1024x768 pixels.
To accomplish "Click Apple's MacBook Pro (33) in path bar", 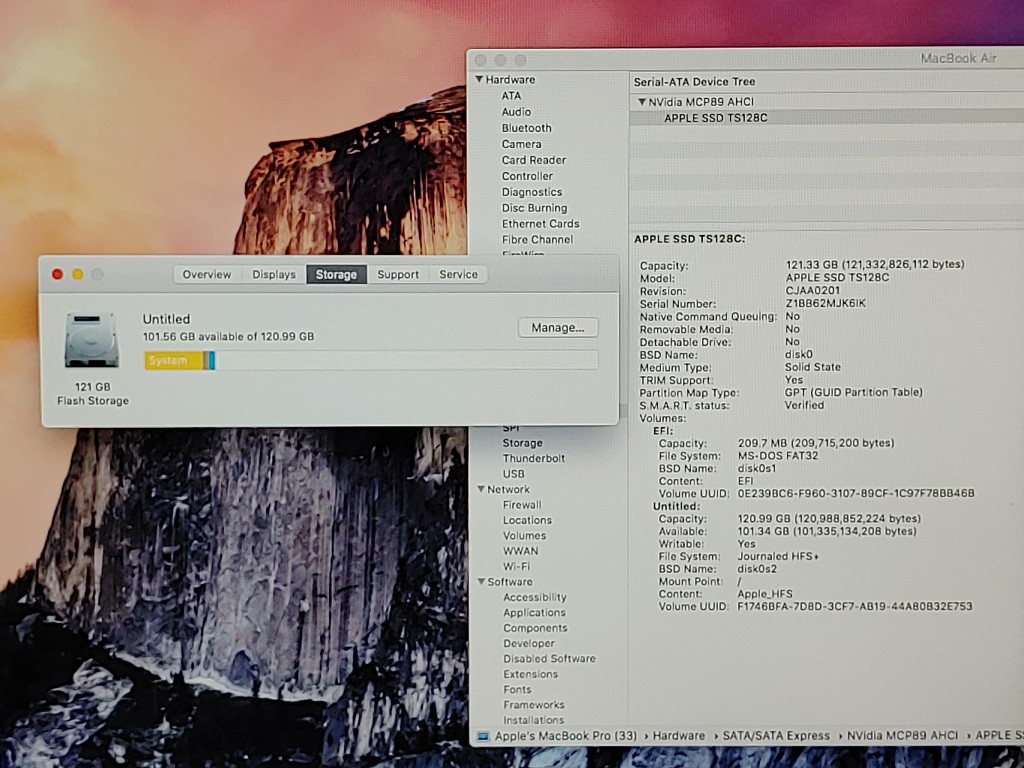I will (566, 736).
